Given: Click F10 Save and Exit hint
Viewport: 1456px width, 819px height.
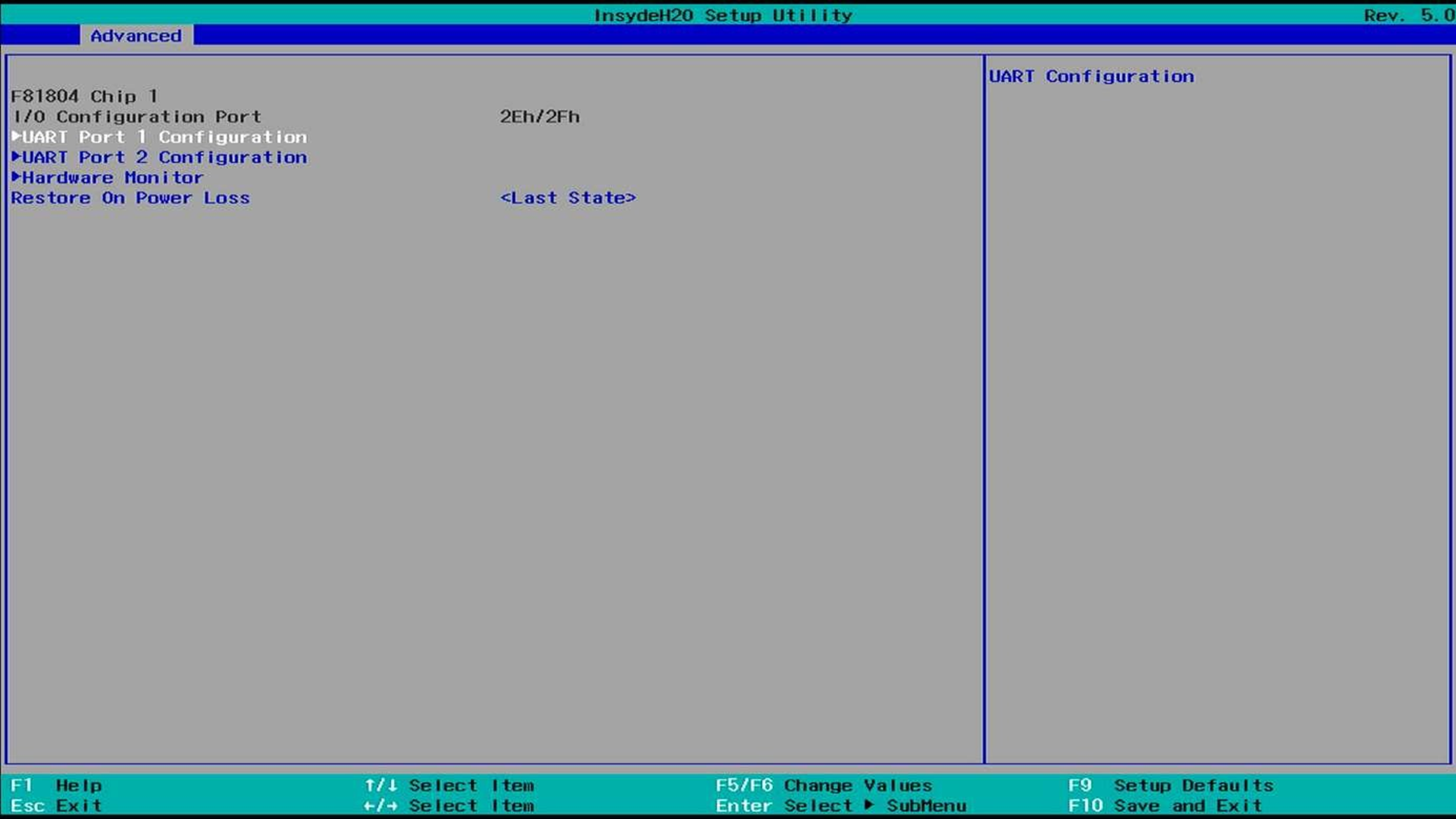Looking at the screenshot, I should point(1165,806).
